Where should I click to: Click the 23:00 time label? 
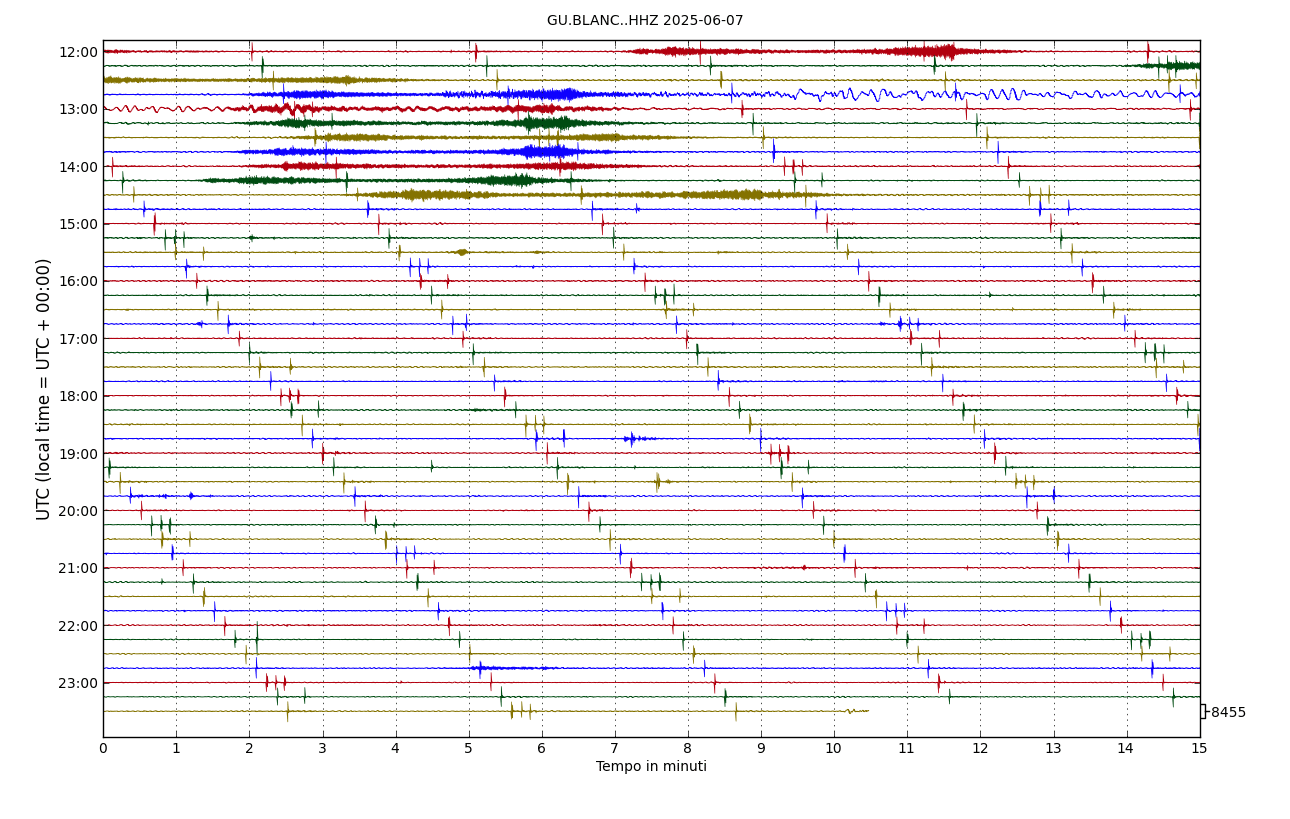point(79,683)
